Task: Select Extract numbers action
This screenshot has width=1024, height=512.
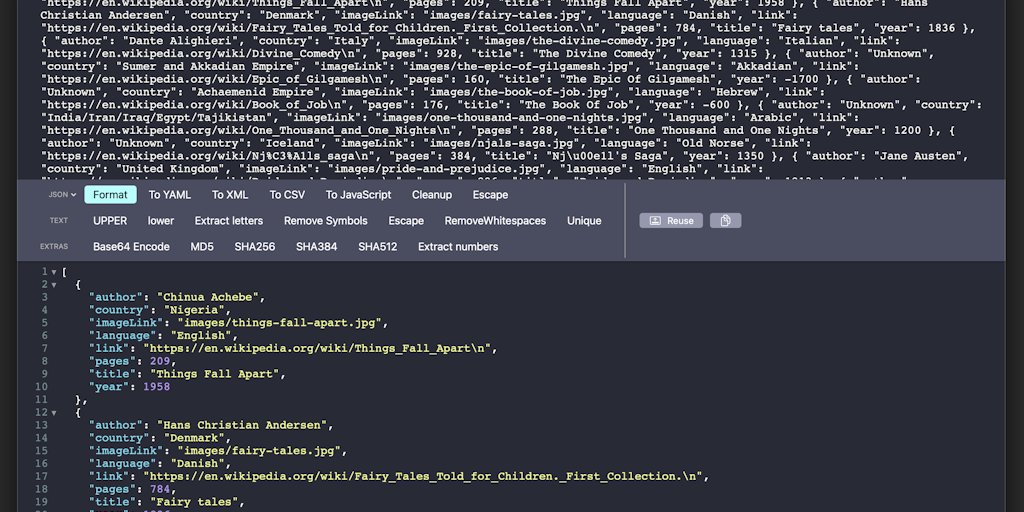Action: 458,247
